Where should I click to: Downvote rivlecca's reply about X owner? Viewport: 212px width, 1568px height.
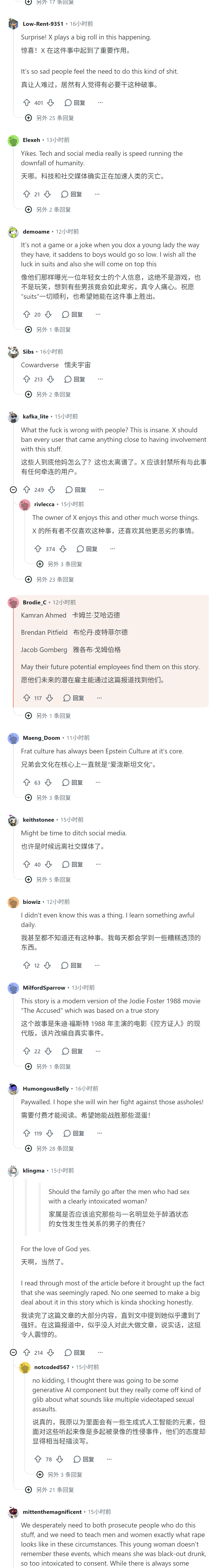click(63, 548)
